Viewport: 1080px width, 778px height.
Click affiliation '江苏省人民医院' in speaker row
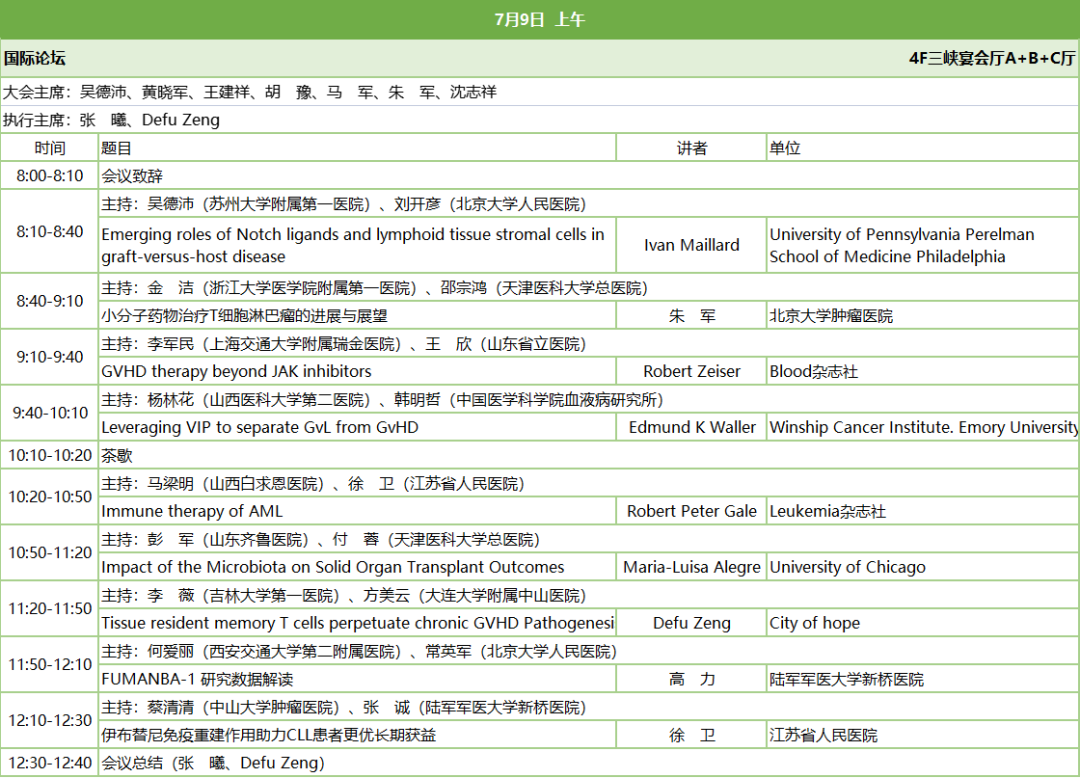pyautogui.click(x=923, y=735)
